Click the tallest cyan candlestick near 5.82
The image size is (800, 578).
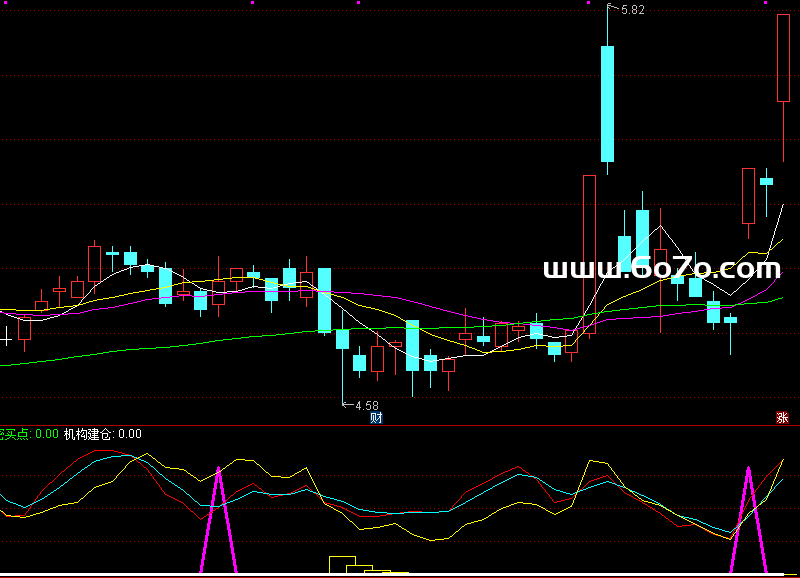coord(606,103)
